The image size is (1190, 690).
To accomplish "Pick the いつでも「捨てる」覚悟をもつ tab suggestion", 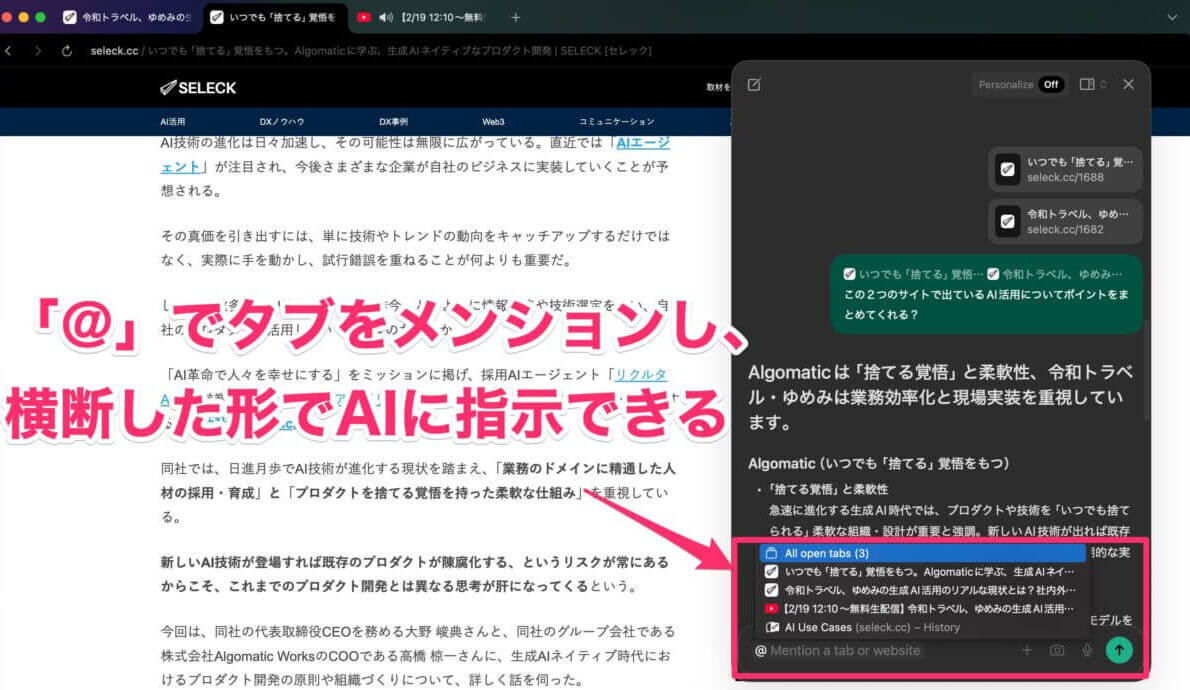I will [x=922, y=572].
